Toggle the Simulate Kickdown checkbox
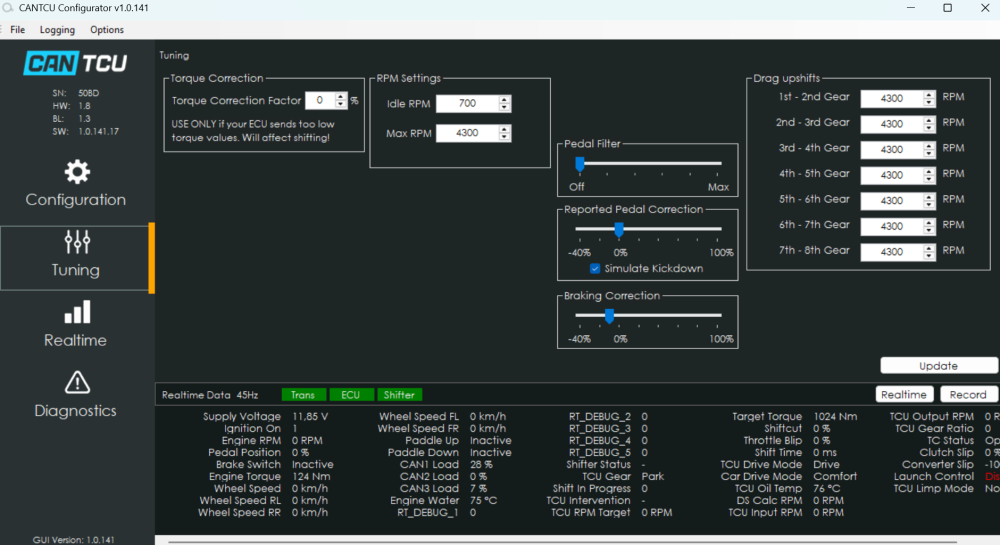The image size is (1000, 545). pos(595,268)
